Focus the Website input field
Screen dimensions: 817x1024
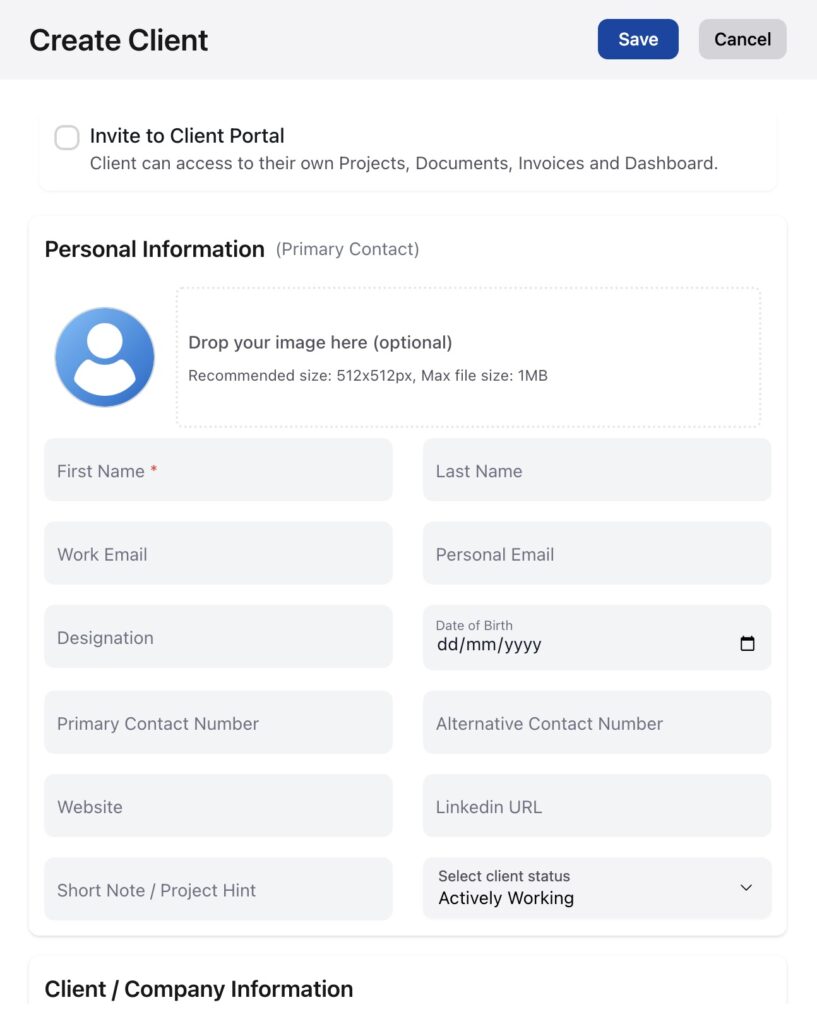(218, 806)
